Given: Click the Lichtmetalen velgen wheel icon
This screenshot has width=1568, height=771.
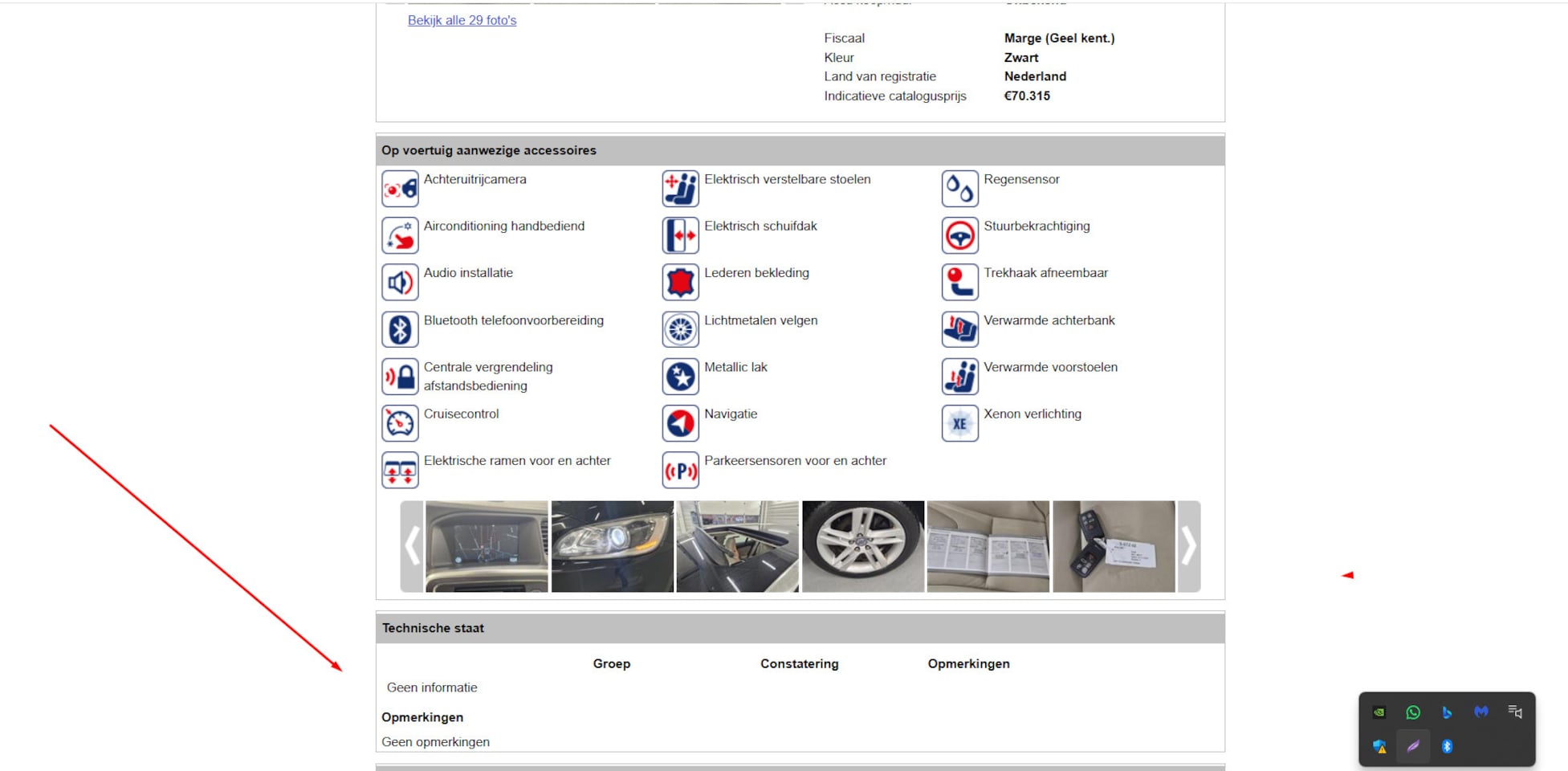Looking at the screenshot, I should [680, 329].
